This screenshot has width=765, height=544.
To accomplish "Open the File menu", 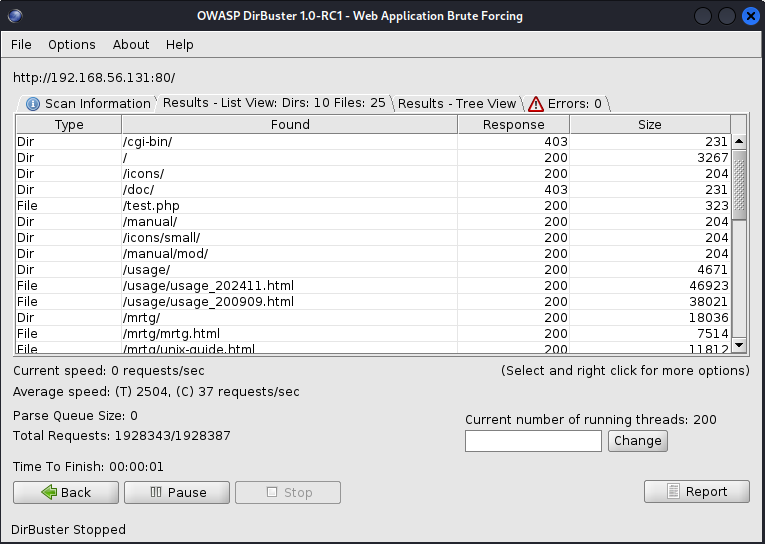I will tap(21, 44).
